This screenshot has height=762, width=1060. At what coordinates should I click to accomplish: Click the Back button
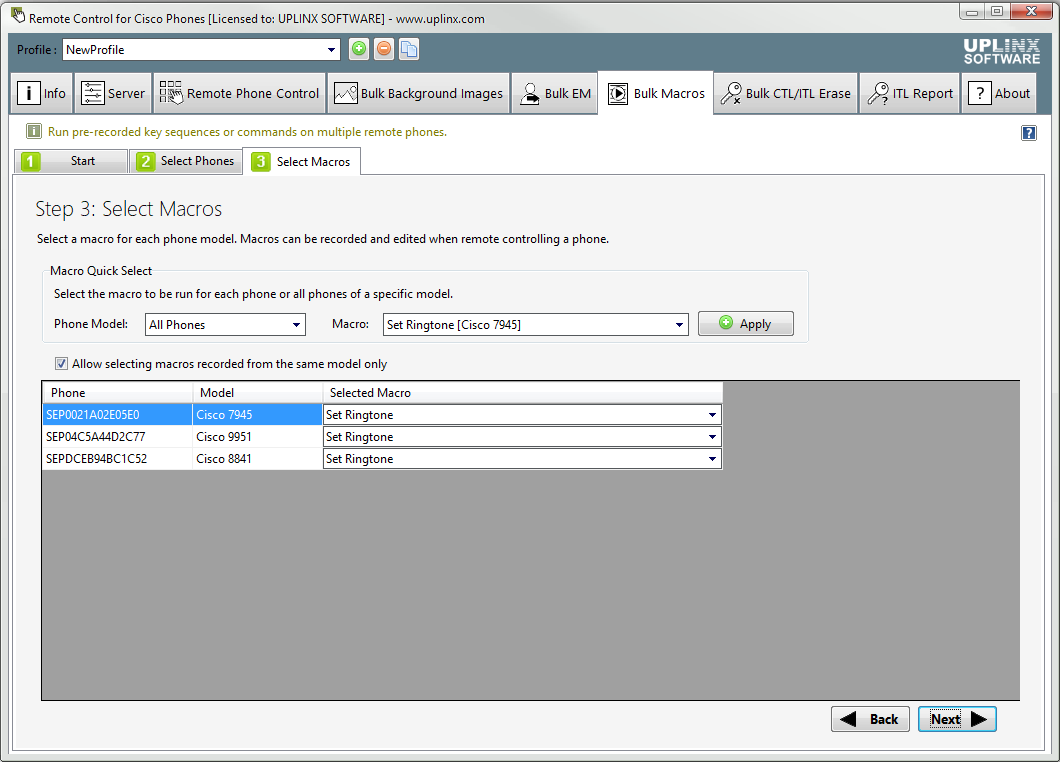click(870, 719)
